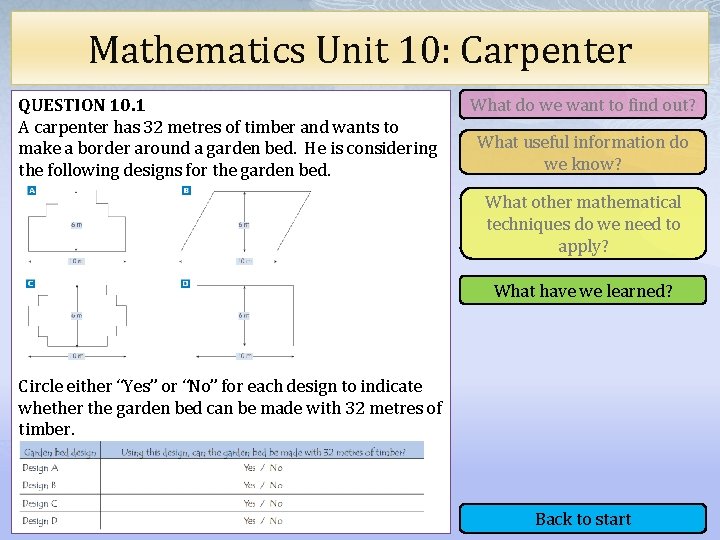The image size is (720, 540).
Task: Go 'Back to start' via blue button
Action: [x=582, y=519]
